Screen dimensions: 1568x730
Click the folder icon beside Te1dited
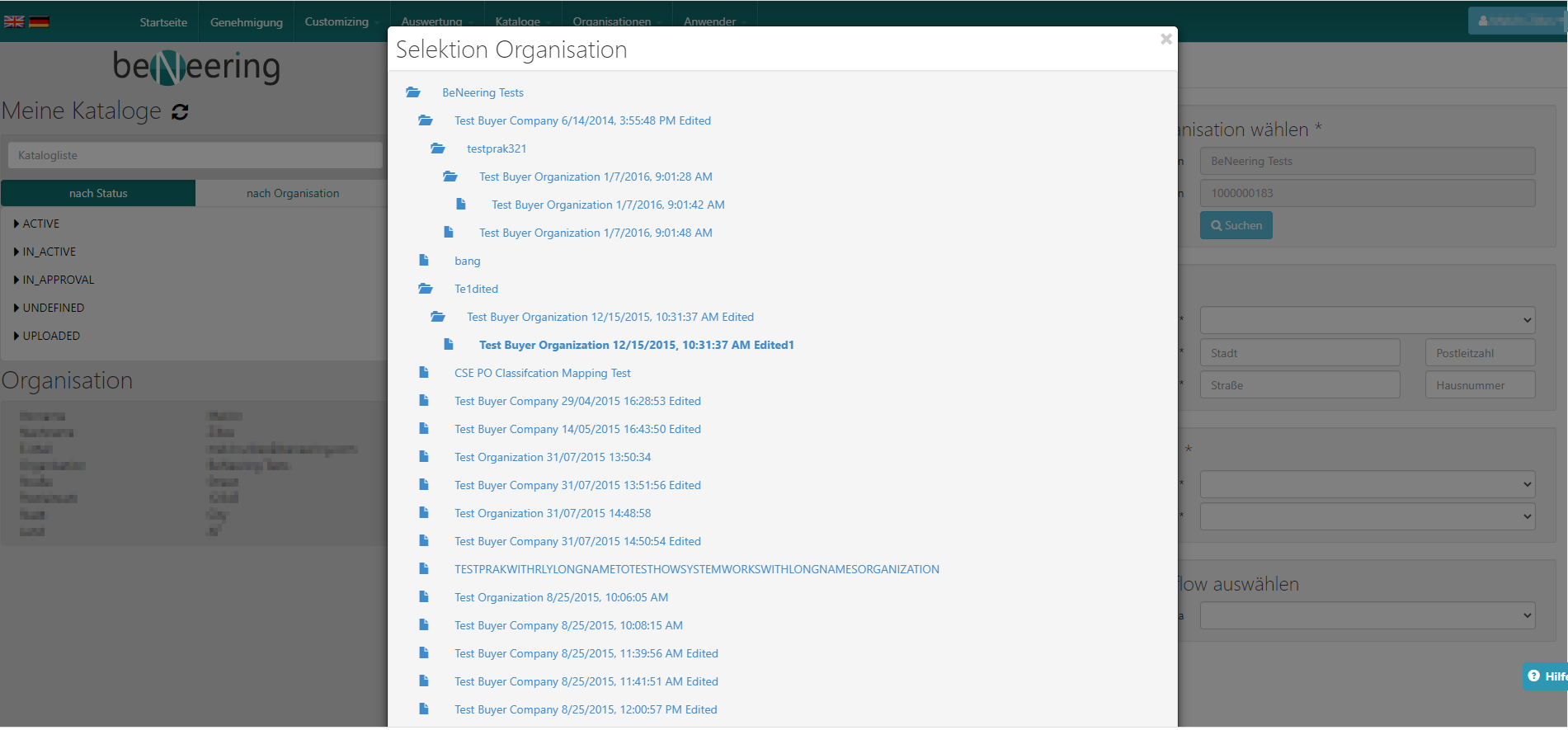(x=426, y=289)
